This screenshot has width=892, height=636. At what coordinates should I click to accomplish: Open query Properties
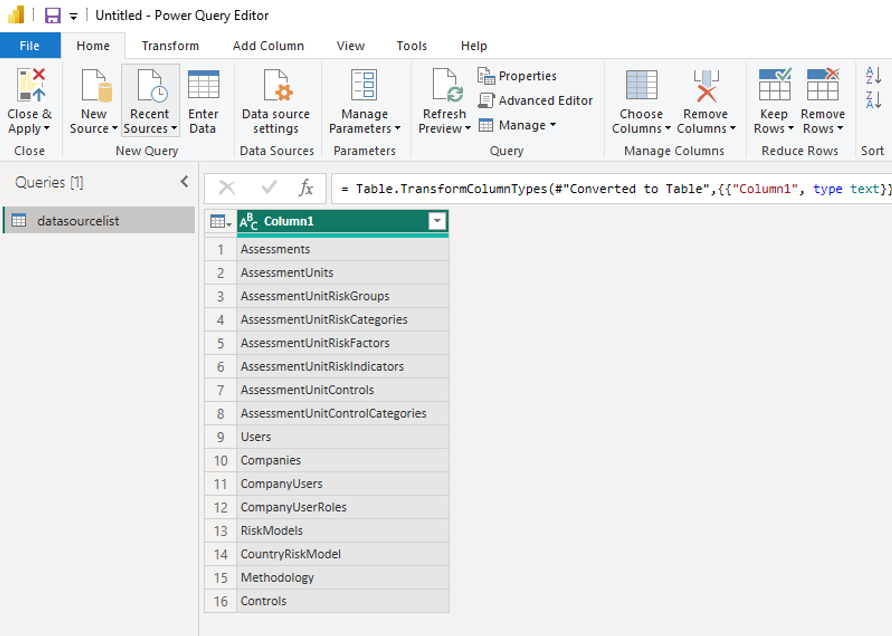point(518,76)
